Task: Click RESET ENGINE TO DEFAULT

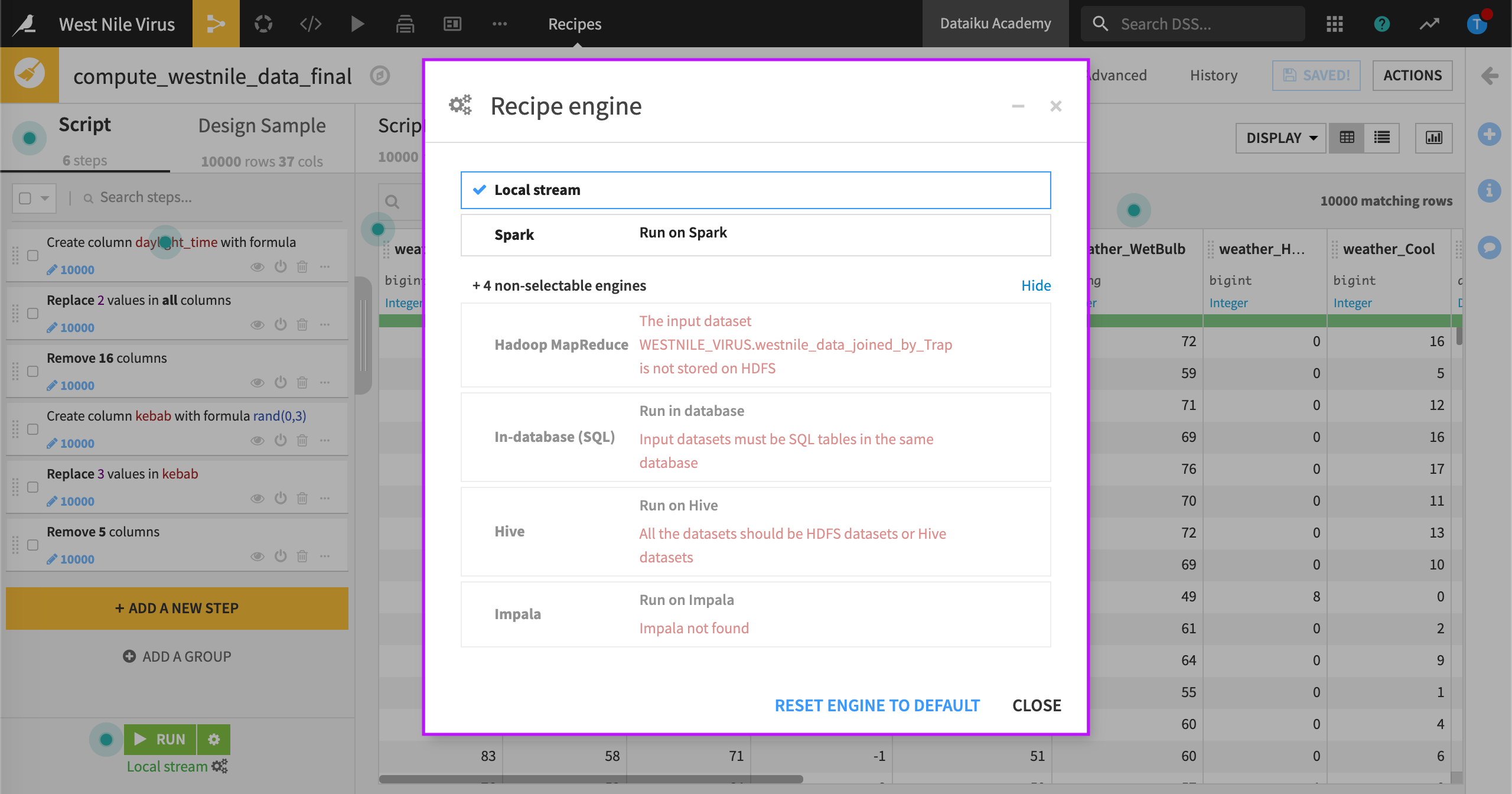Action: [x=876, y=705]
